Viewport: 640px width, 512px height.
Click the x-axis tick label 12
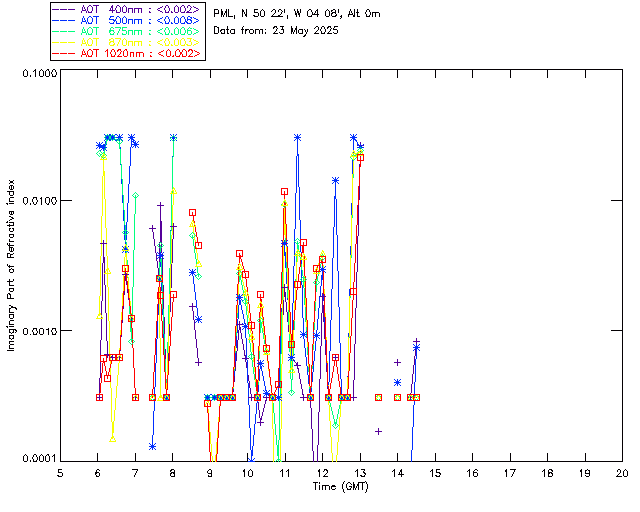(322, 473)
